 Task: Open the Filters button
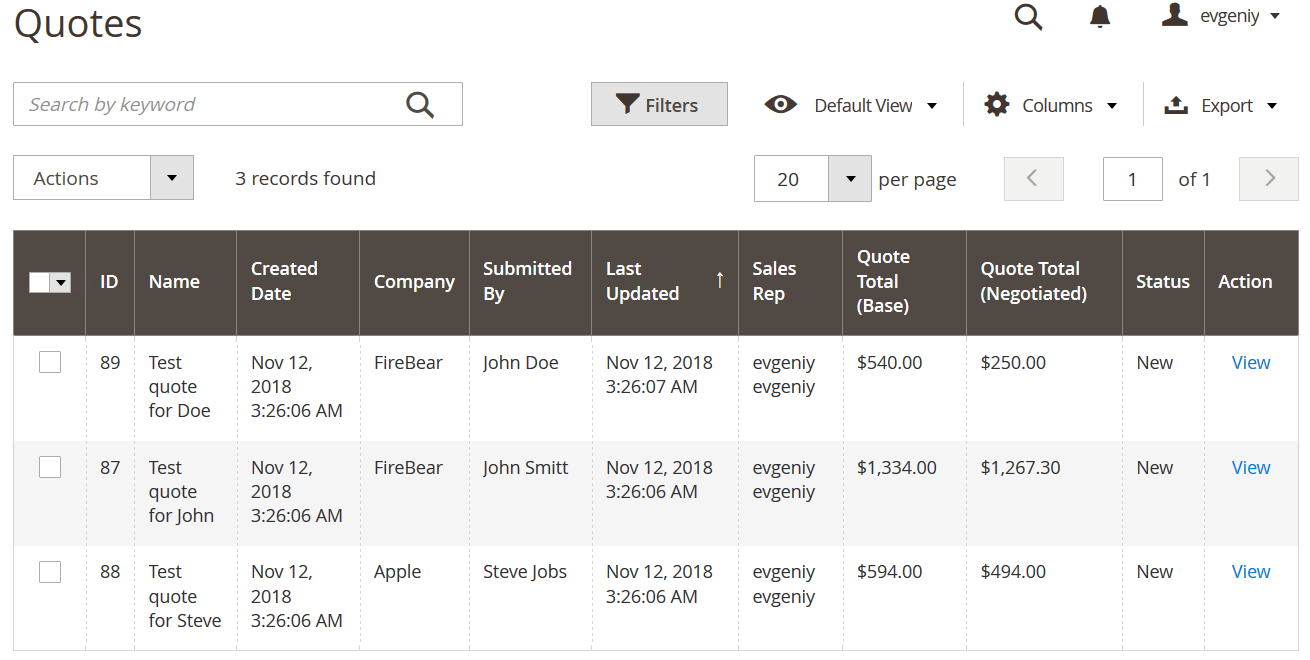(659, 105)
